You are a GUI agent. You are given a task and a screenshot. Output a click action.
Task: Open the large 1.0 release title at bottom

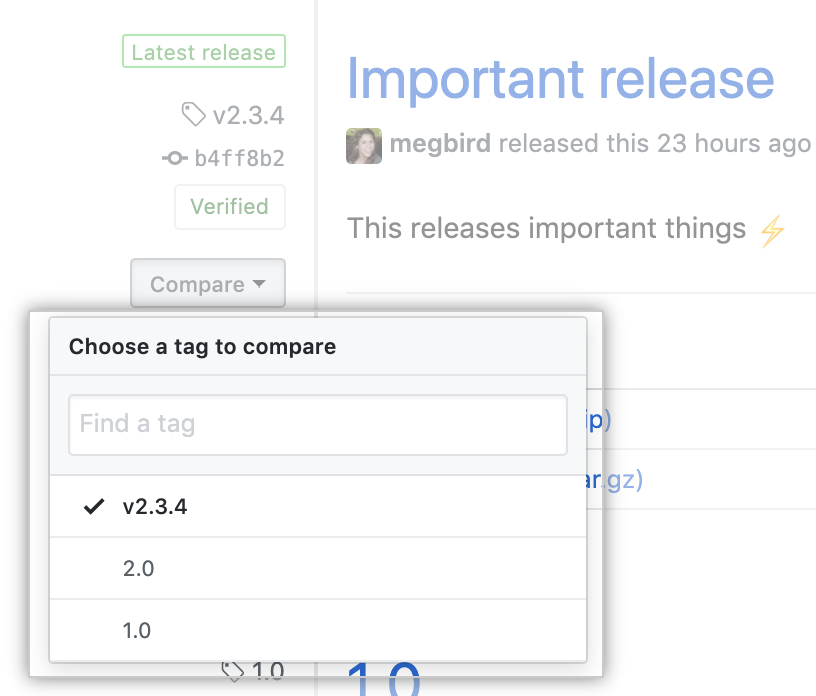384,680
